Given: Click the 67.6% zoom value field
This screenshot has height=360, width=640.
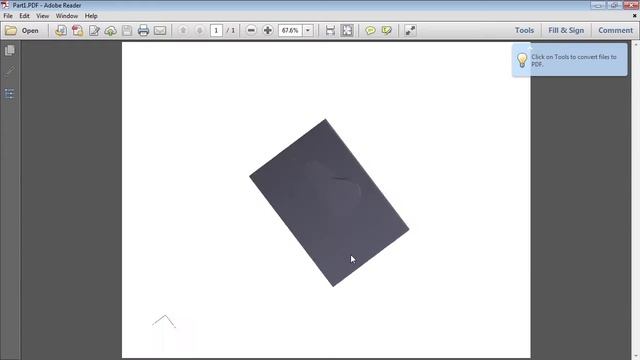Looking at the screenshot, I should 290,31.
